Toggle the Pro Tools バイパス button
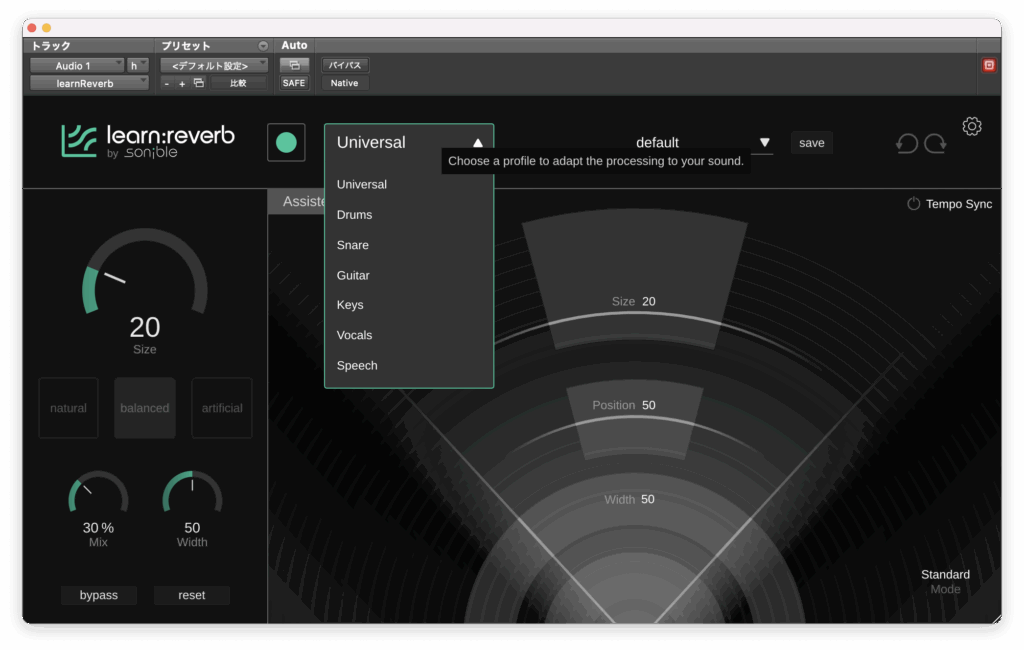The width and height of the screenshot is (1024, 650). tap(344, 65)
